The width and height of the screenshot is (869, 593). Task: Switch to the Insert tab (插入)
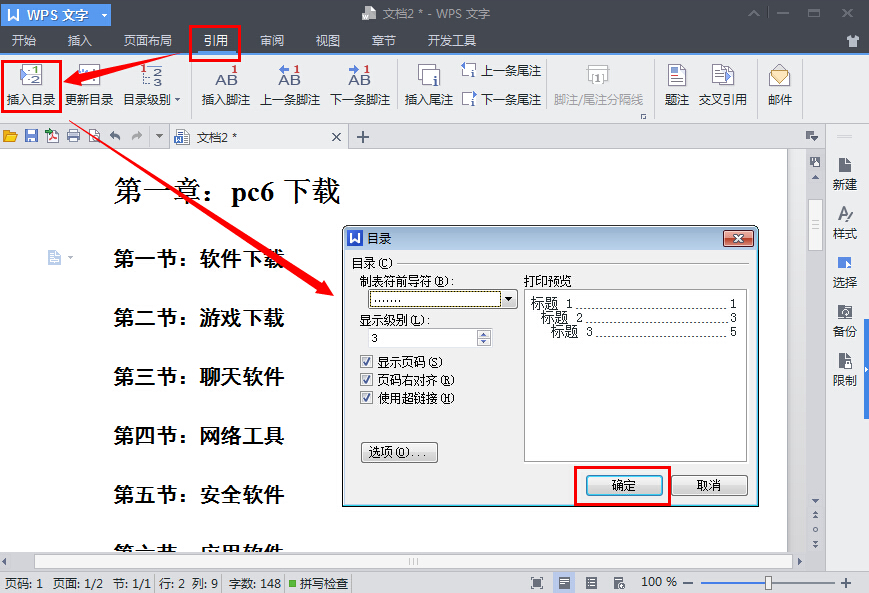(x=79, y=41)
